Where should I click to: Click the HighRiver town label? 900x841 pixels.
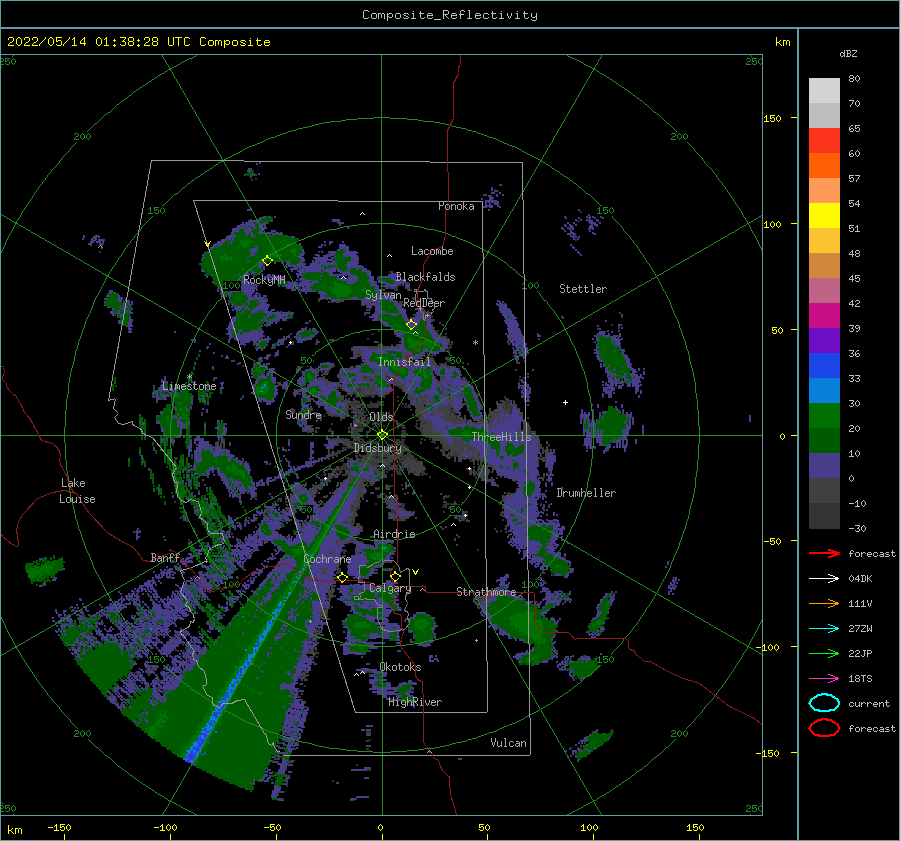[x=415, y=702]
